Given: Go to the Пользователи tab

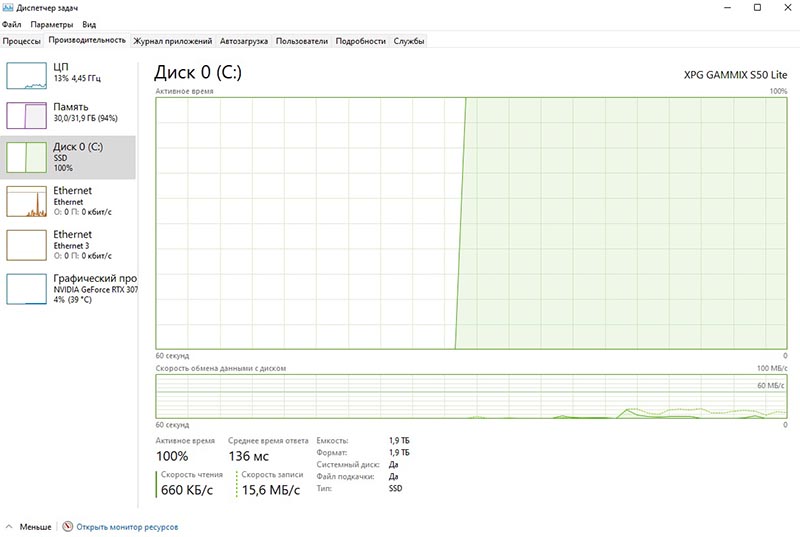Looking at the screenshot, I should [301, 41].
